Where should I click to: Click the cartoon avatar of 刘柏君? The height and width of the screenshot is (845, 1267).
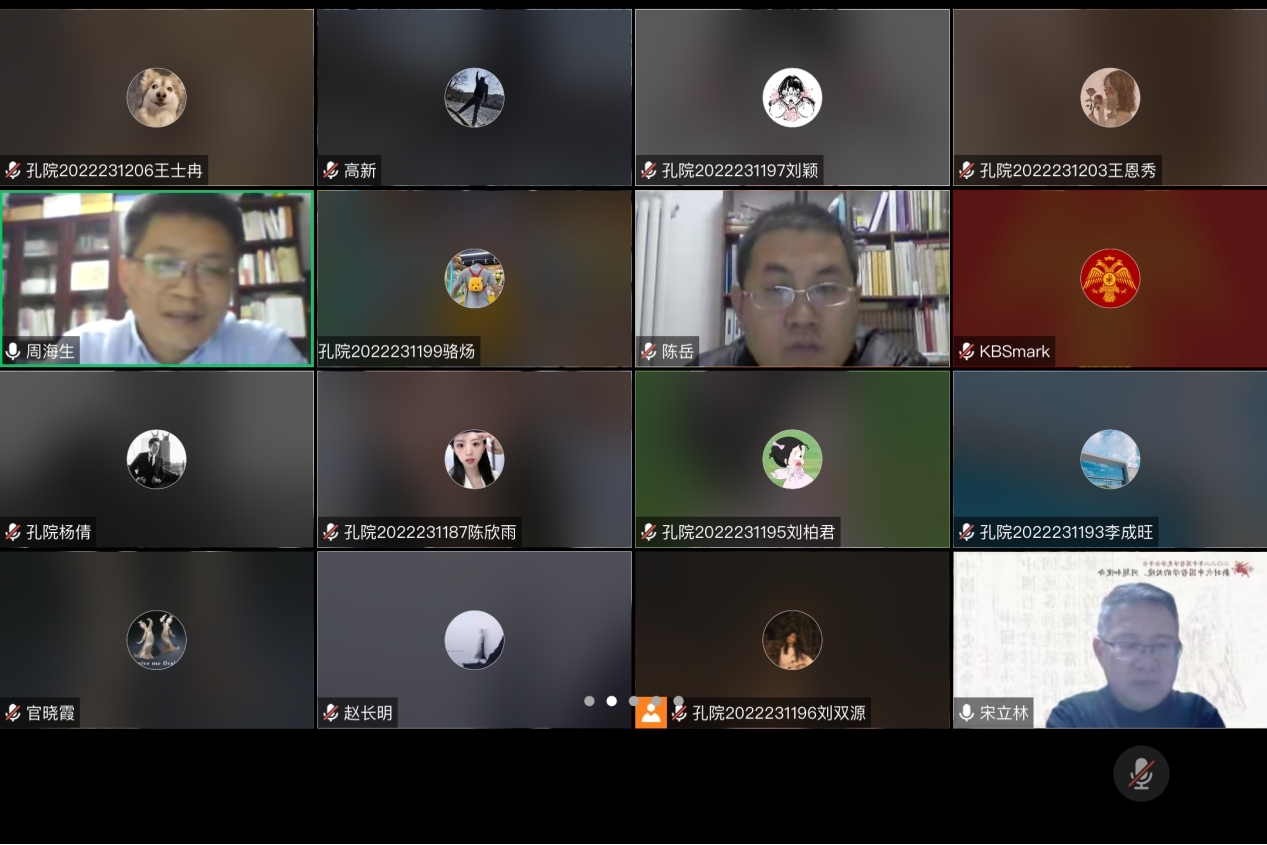792,459
